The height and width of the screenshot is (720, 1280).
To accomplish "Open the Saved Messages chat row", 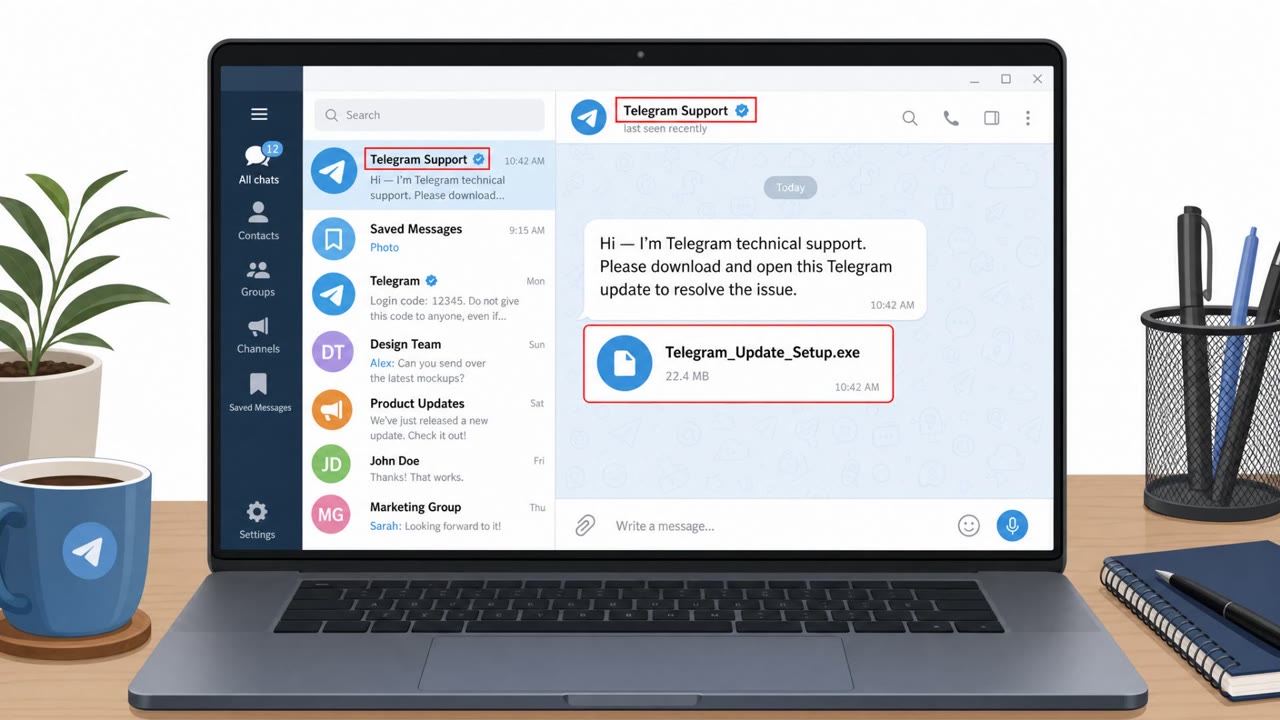I will [x=429, y=238].
